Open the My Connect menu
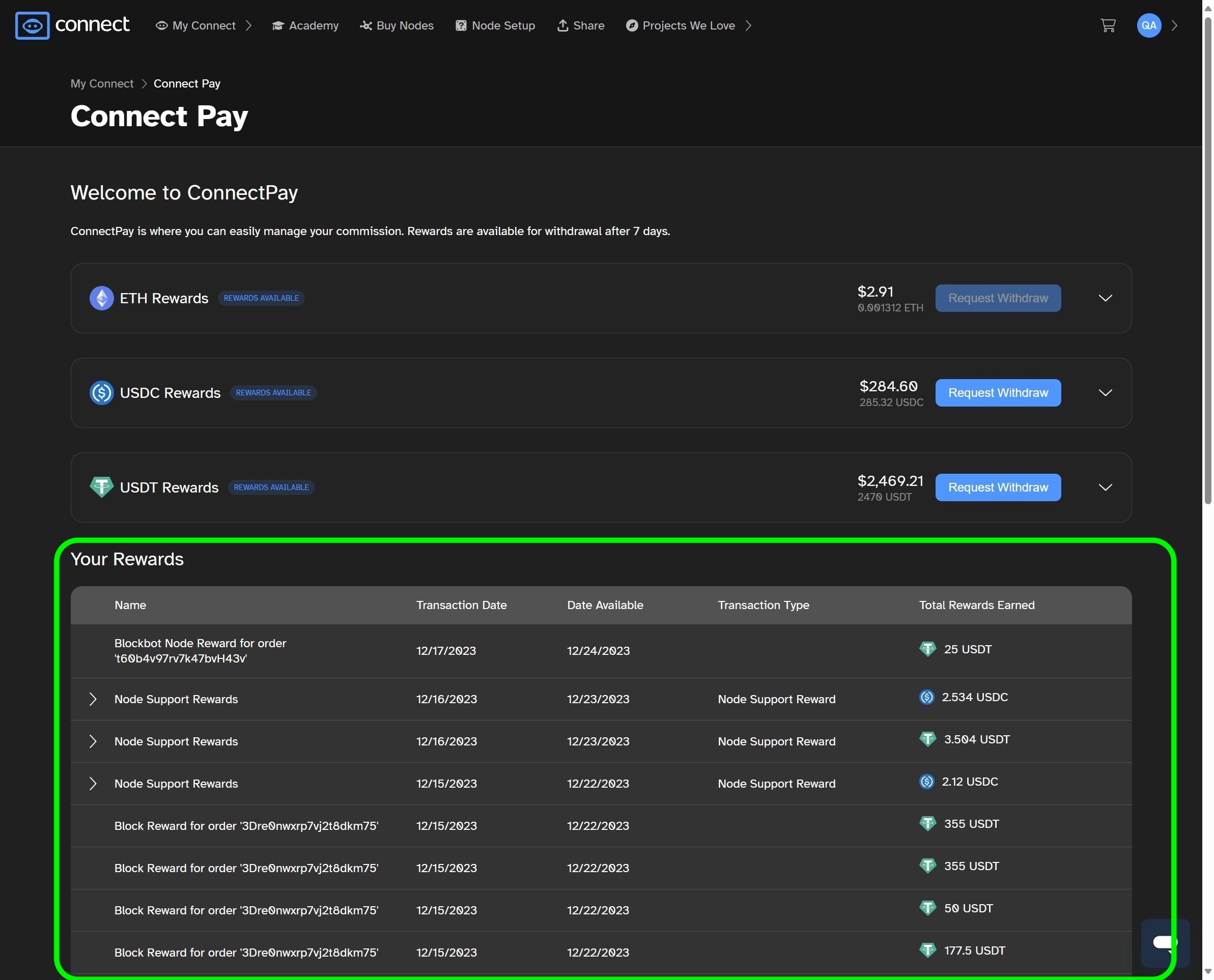Screen dimensions: 1214x980 pos(203,25)
